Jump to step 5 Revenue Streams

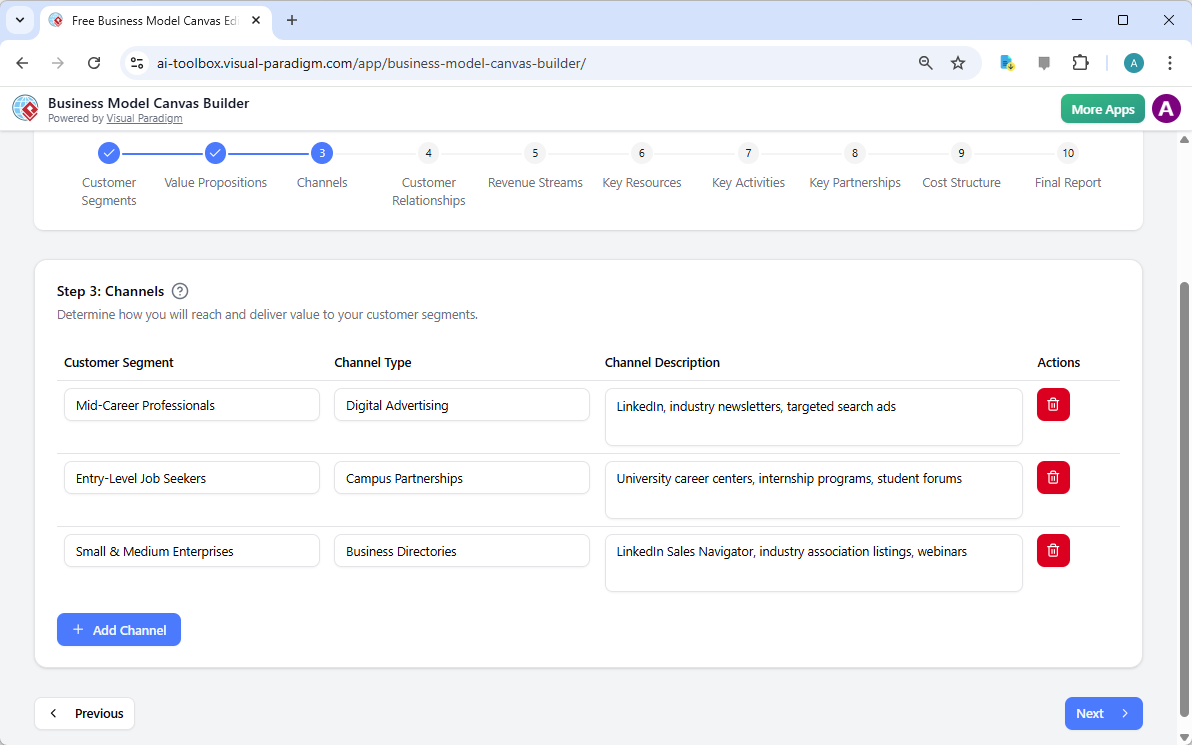click(535, 153)
